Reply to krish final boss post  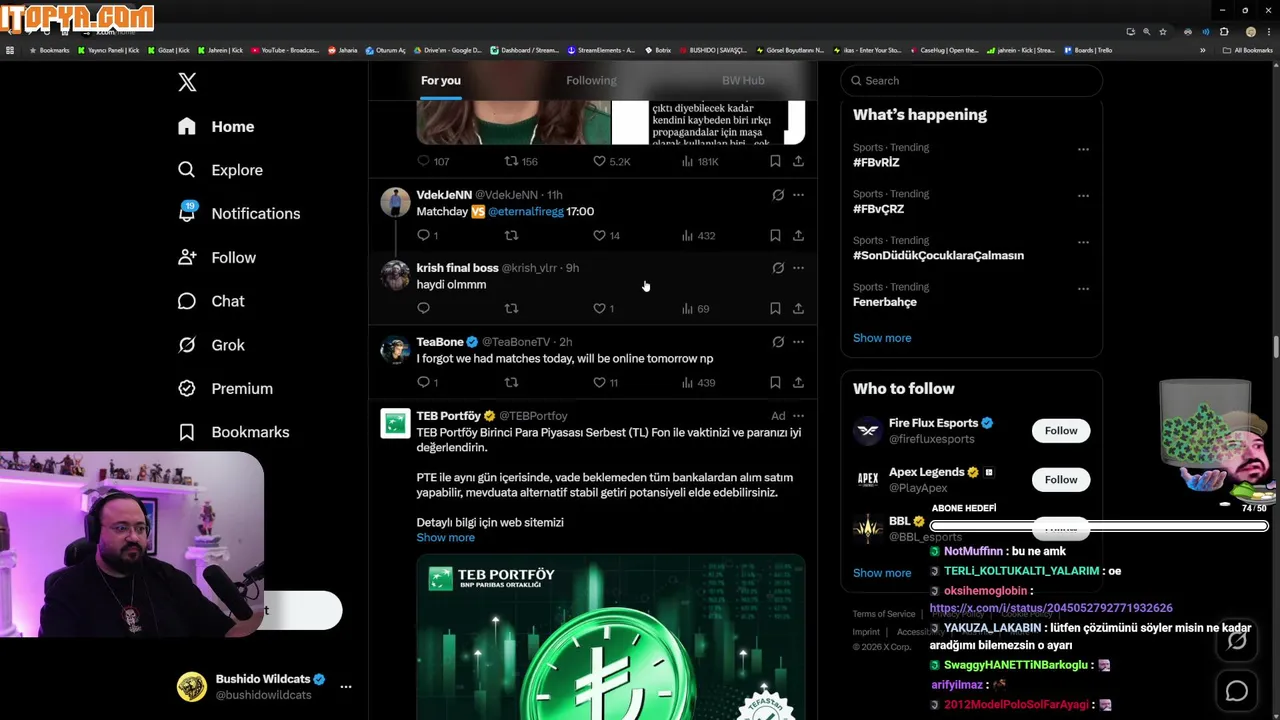[423, 309]
